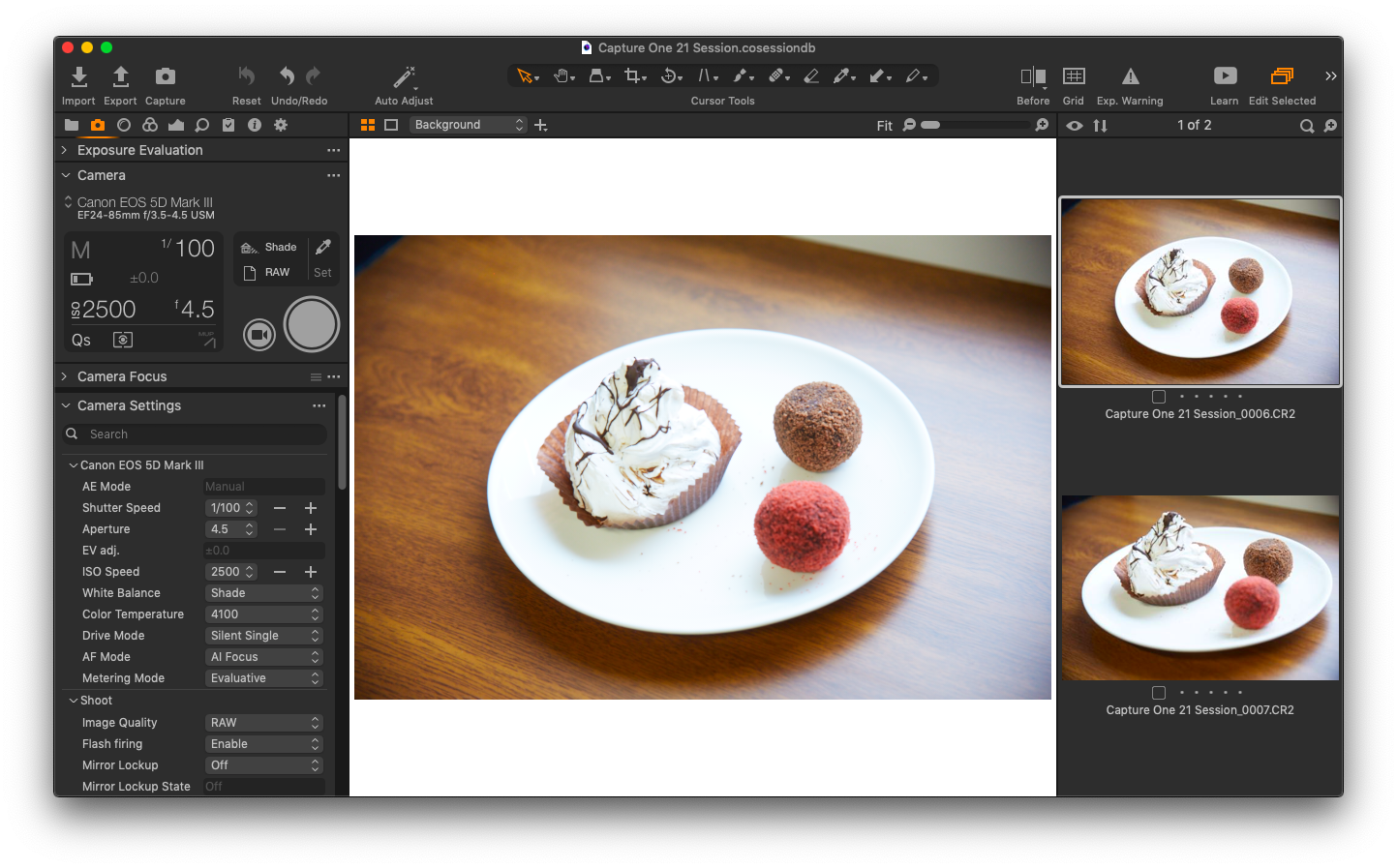Viewport: 1397px width, 868px height.
Task: Check the selection box under Session_0006.CR2
Action: (1159, 396)
